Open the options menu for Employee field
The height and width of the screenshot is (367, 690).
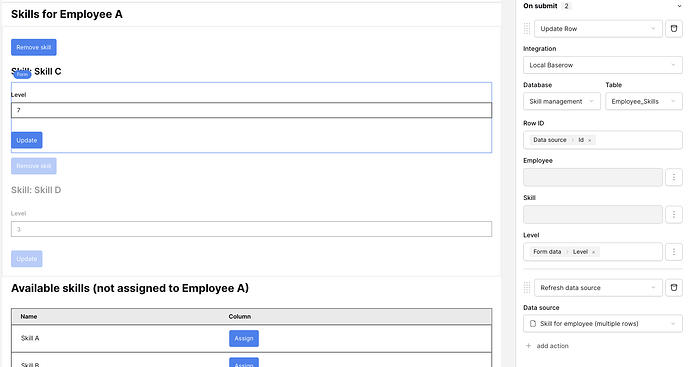674,177
